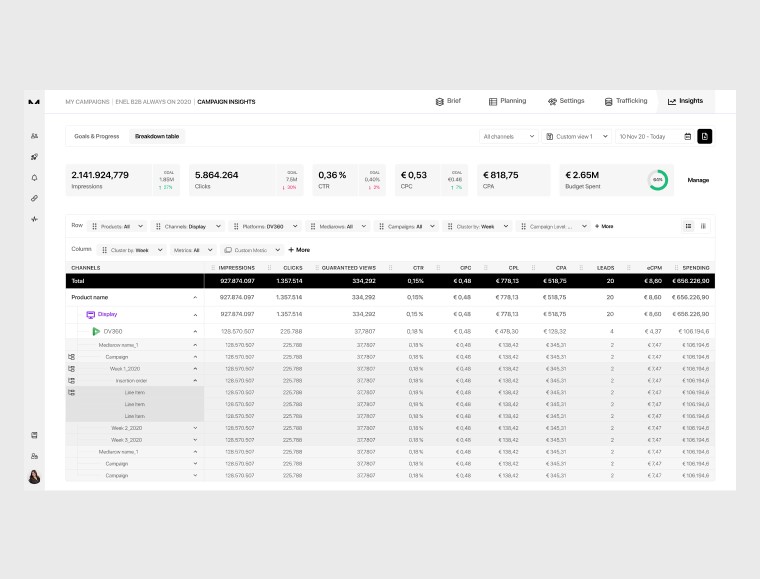
Task: Click the Manage budget button
Action: pos(698,180)
